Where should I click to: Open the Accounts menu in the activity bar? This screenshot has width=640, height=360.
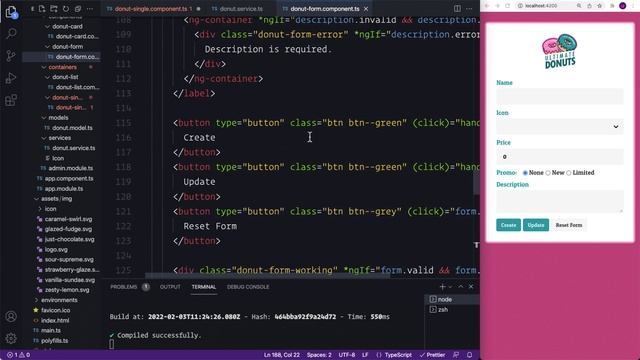(x=11, y=316)
